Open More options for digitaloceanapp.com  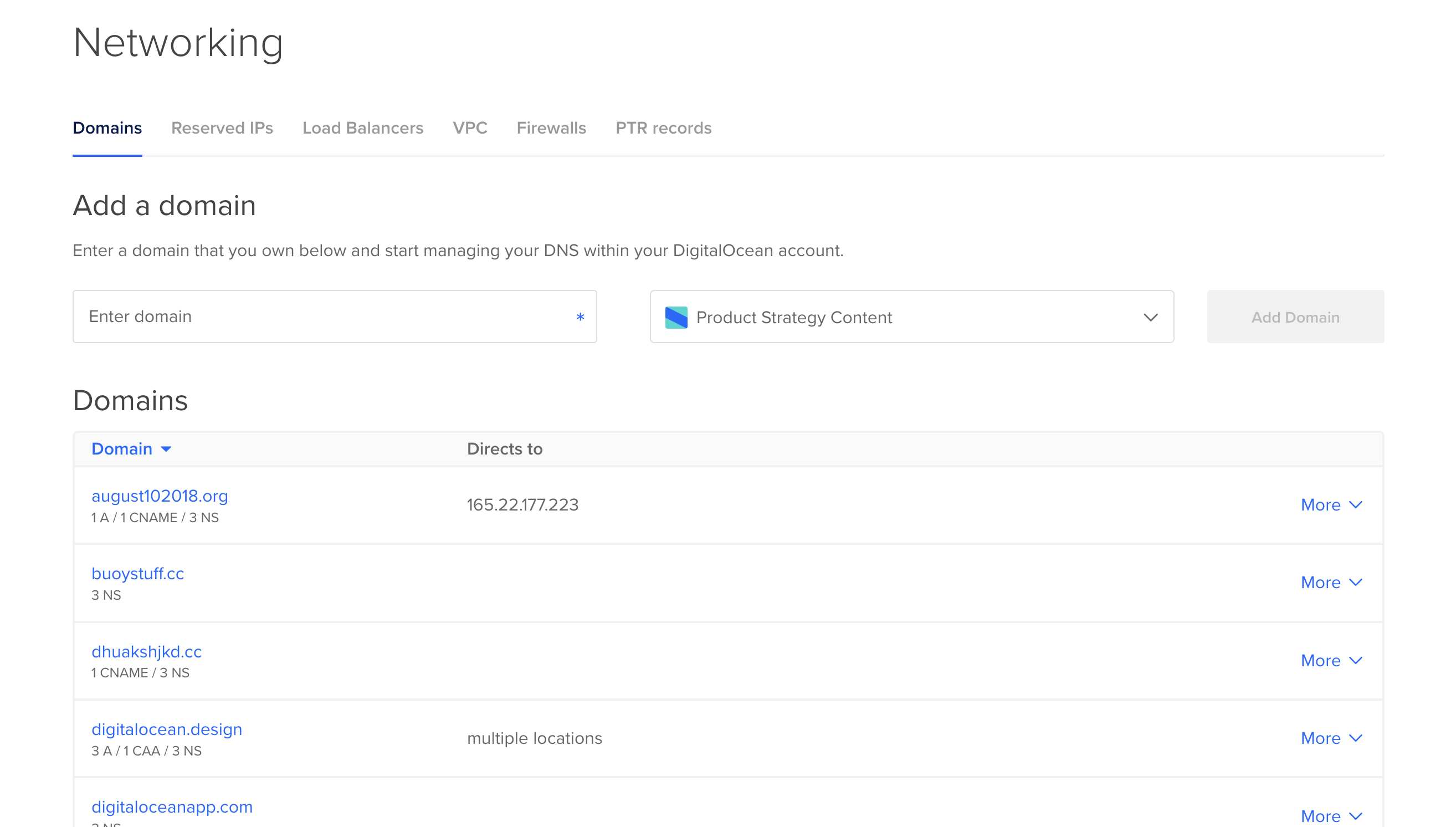(1331, 816)
